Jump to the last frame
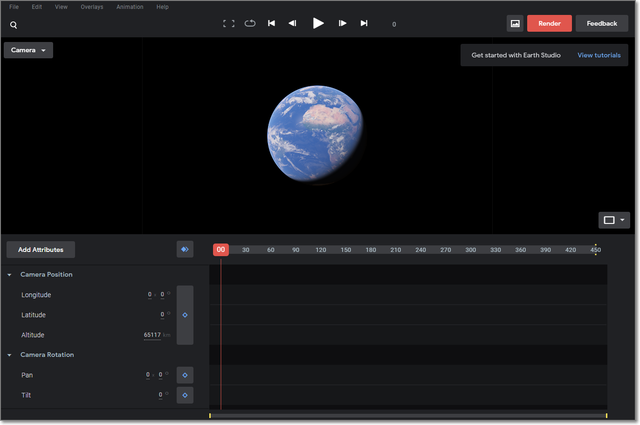640x425 pixels. tap(364, 23)
